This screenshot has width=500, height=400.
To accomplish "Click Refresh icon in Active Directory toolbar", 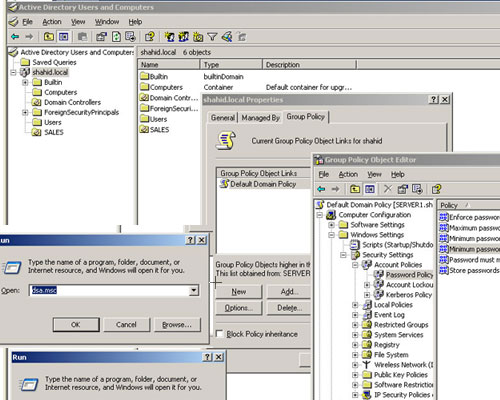I will (x=116, y=37).
